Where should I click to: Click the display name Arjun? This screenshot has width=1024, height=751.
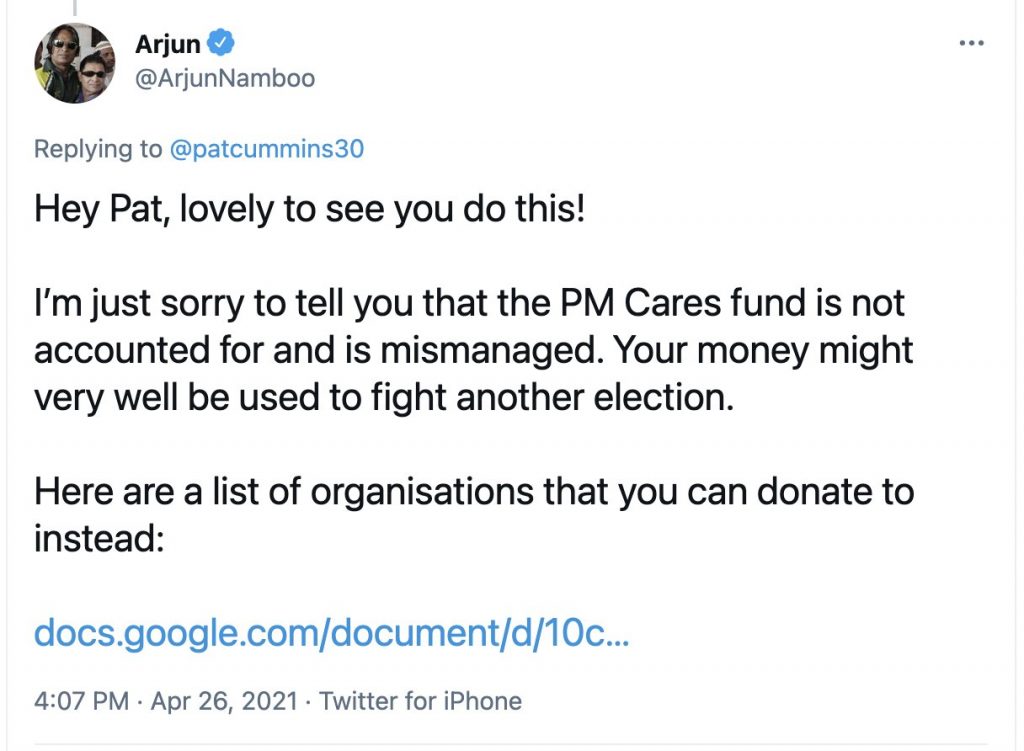pos(168,44)
